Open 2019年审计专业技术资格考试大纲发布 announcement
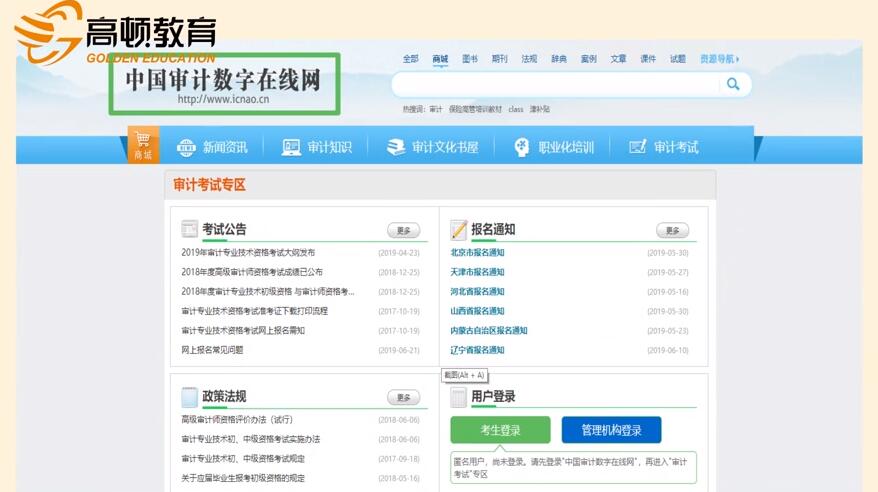This screenshot has width=878, height=492. click(248, 252)
